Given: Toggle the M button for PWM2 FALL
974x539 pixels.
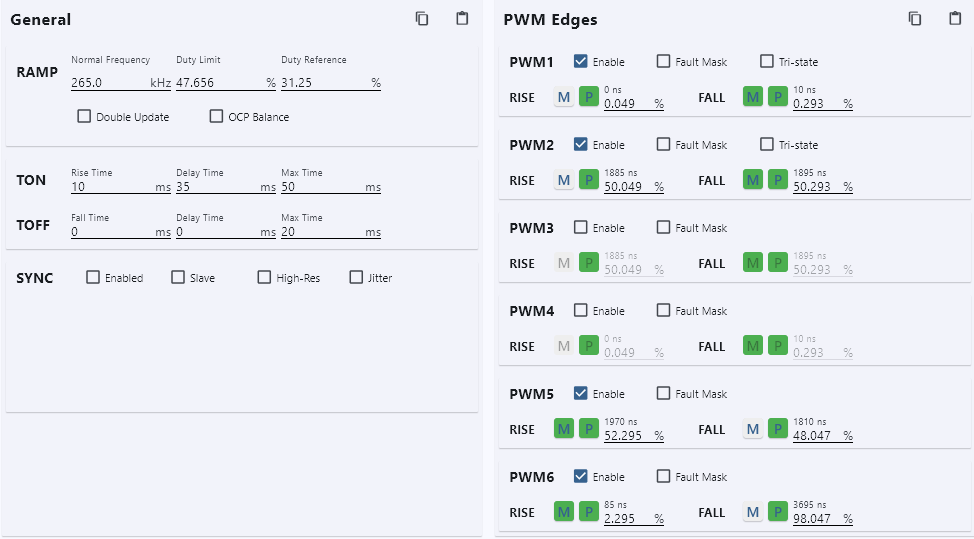Looking at the screenshot, I should click(x=753, y=180).
